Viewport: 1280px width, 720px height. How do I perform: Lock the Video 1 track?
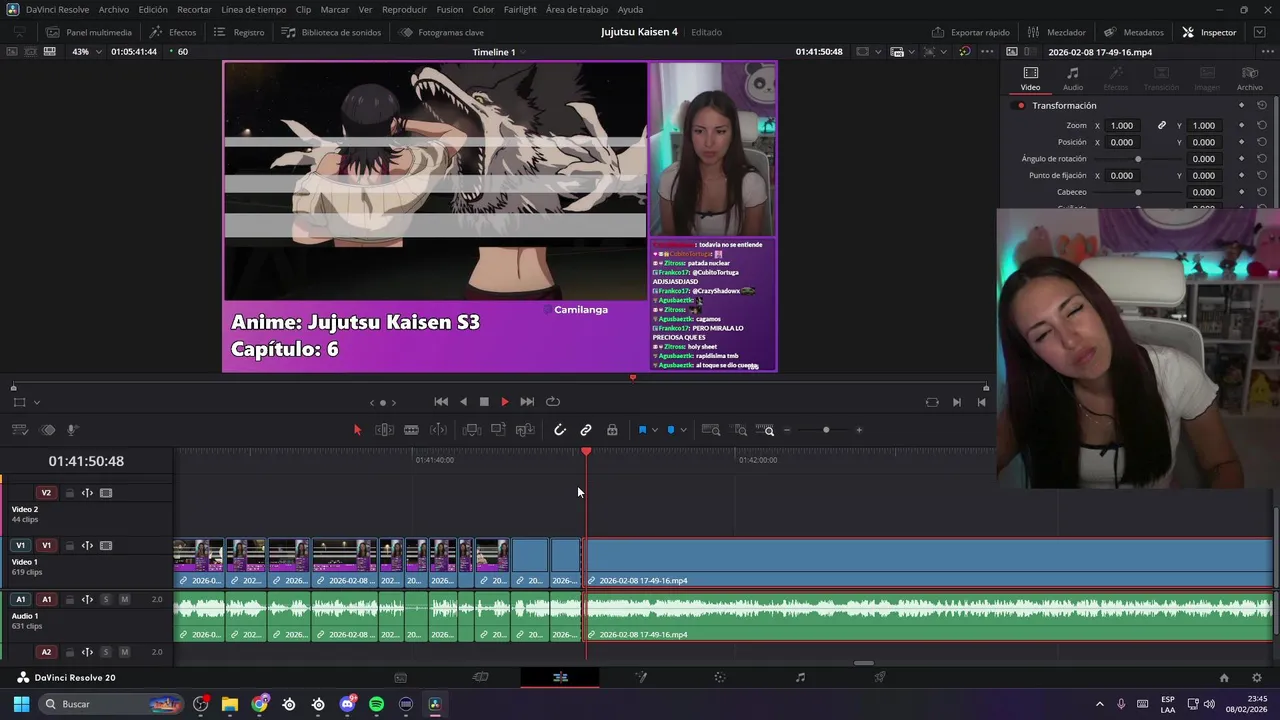coord(69,546)
